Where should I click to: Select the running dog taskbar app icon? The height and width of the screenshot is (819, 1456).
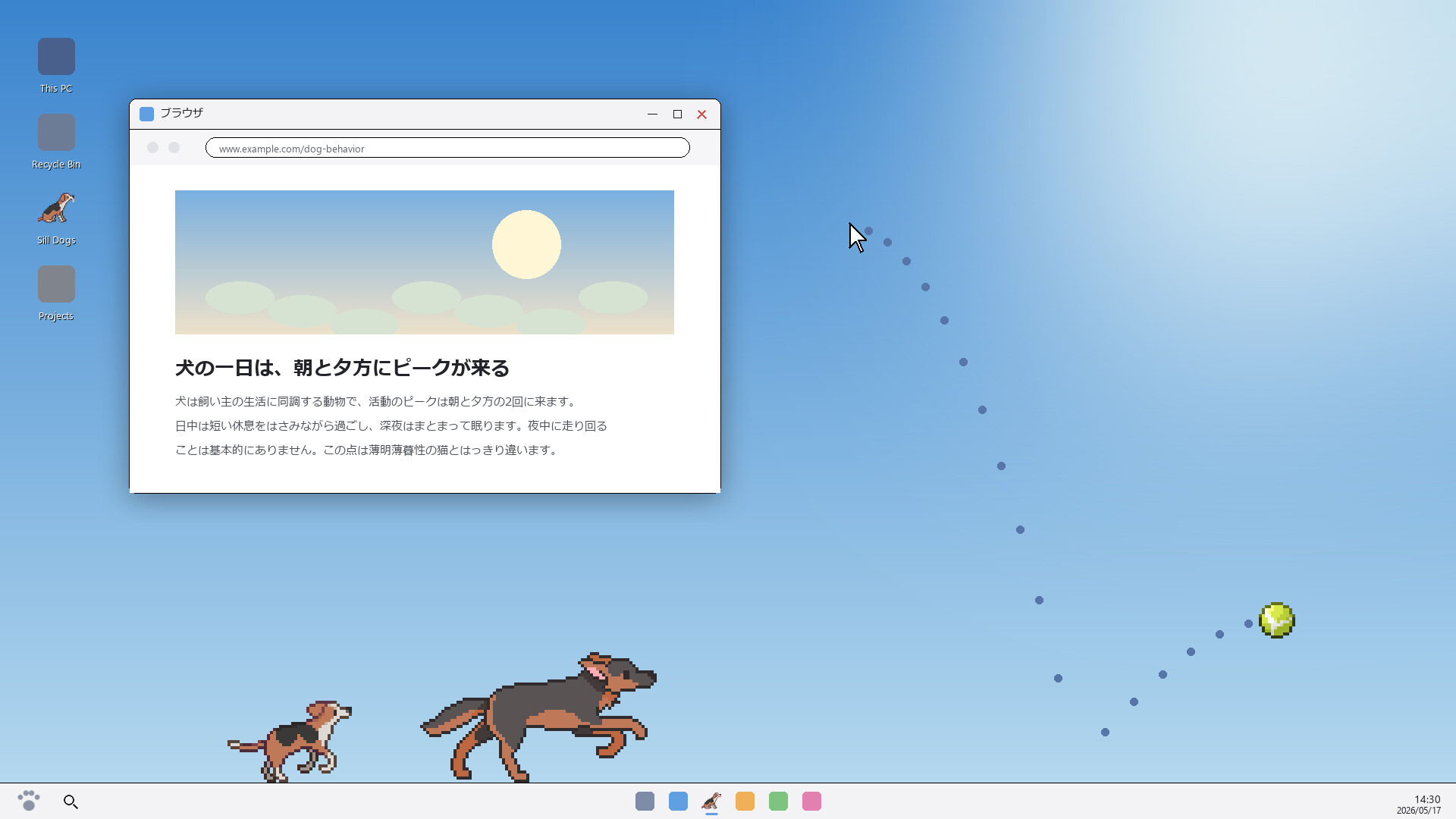coord(711,802)
